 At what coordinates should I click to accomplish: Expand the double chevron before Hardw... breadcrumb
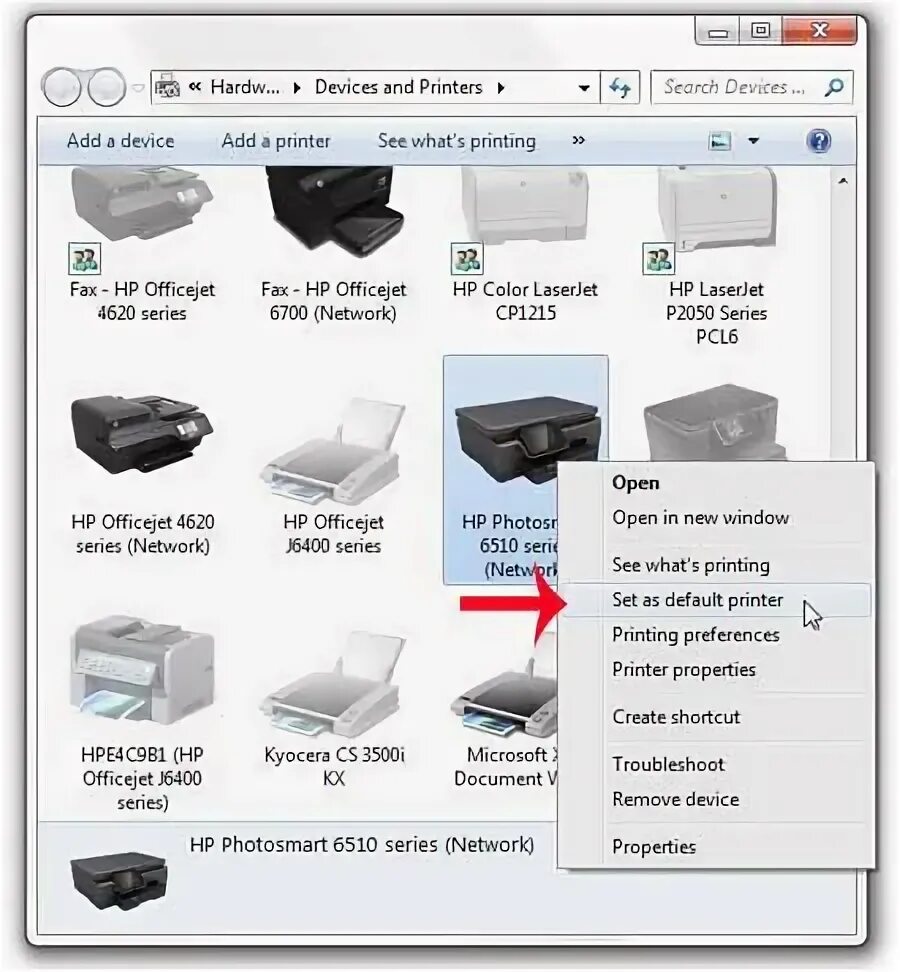click(195, 87)
